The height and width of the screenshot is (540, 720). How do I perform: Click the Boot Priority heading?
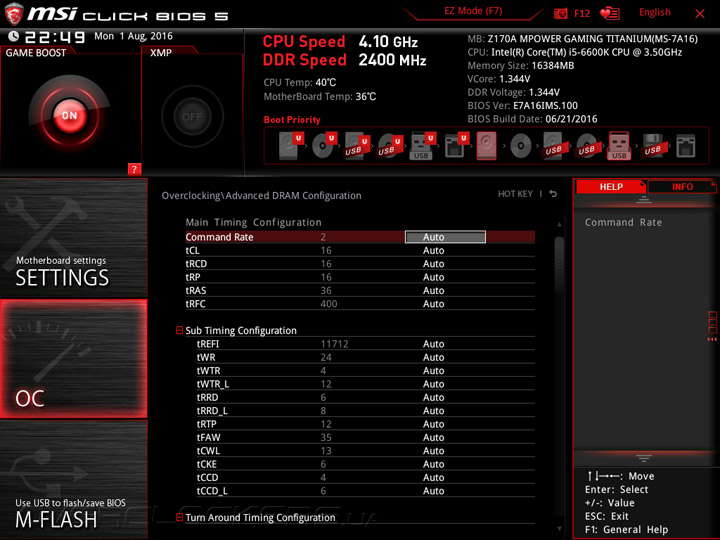pos(292,120)
